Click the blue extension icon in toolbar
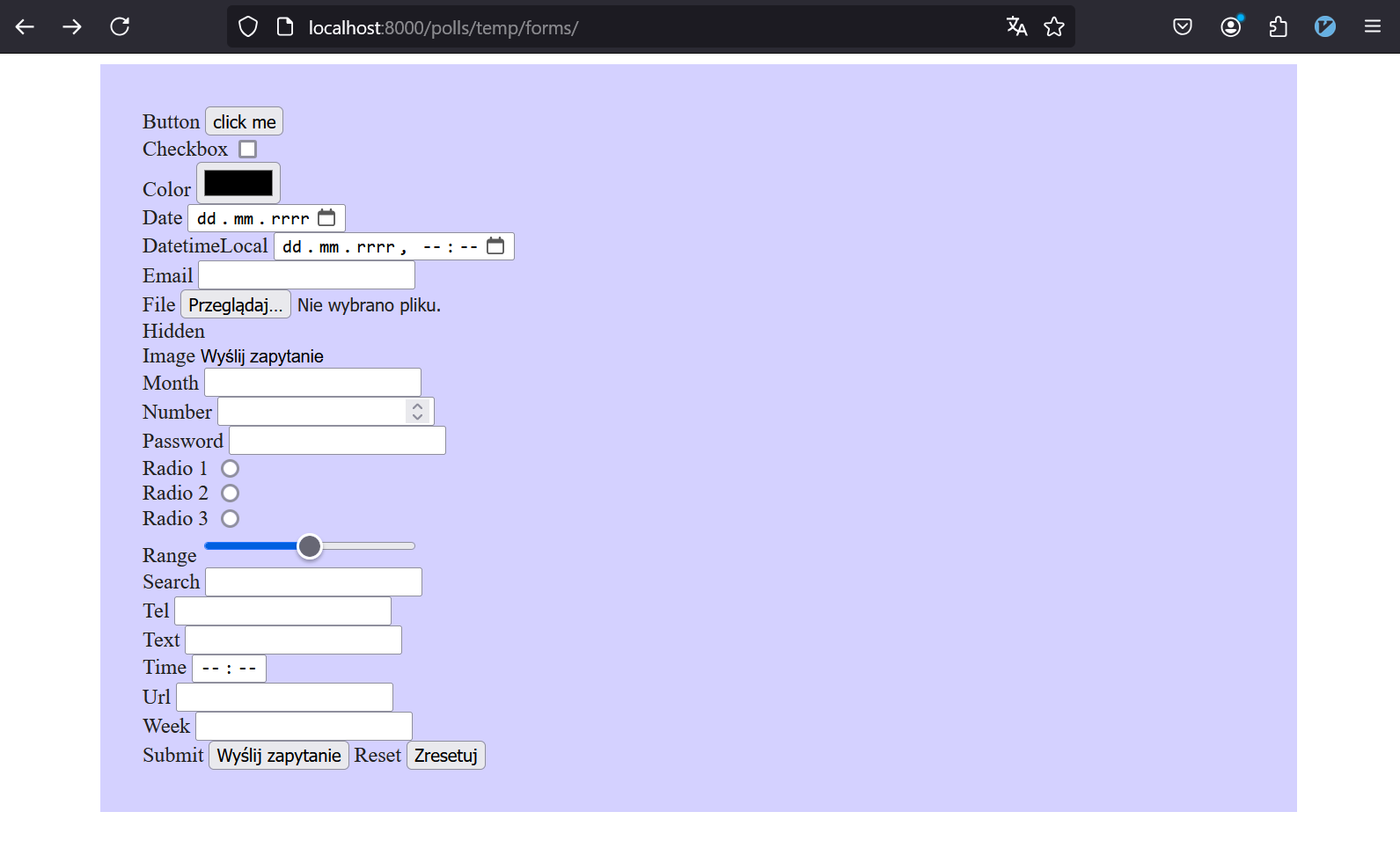Image resolution: width=1400 pixels, height=863 pixels. tap(1325, 26)
